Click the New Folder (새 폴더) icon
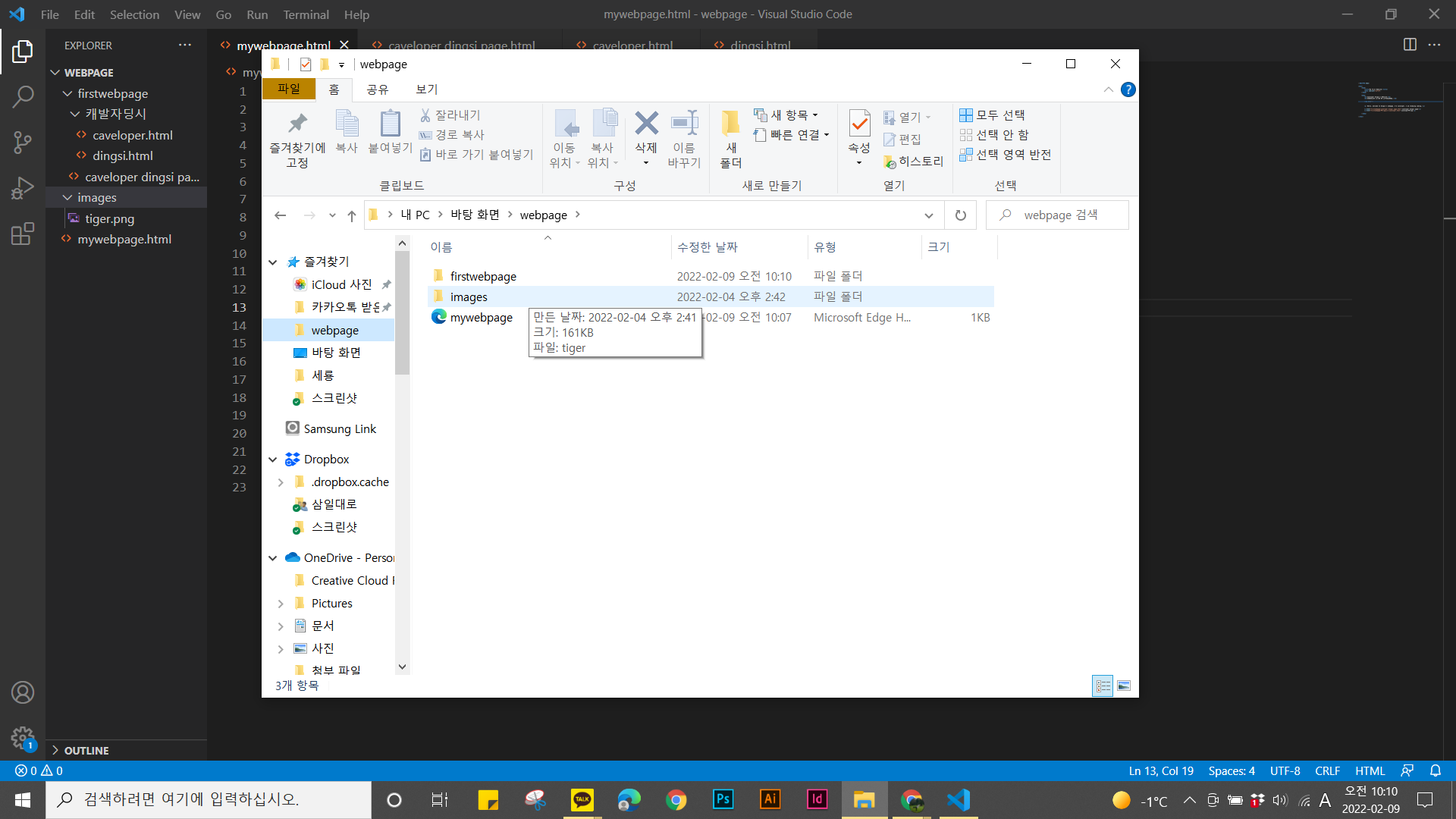The width and height of the screenshot is (1456, 819). (730, 124)
